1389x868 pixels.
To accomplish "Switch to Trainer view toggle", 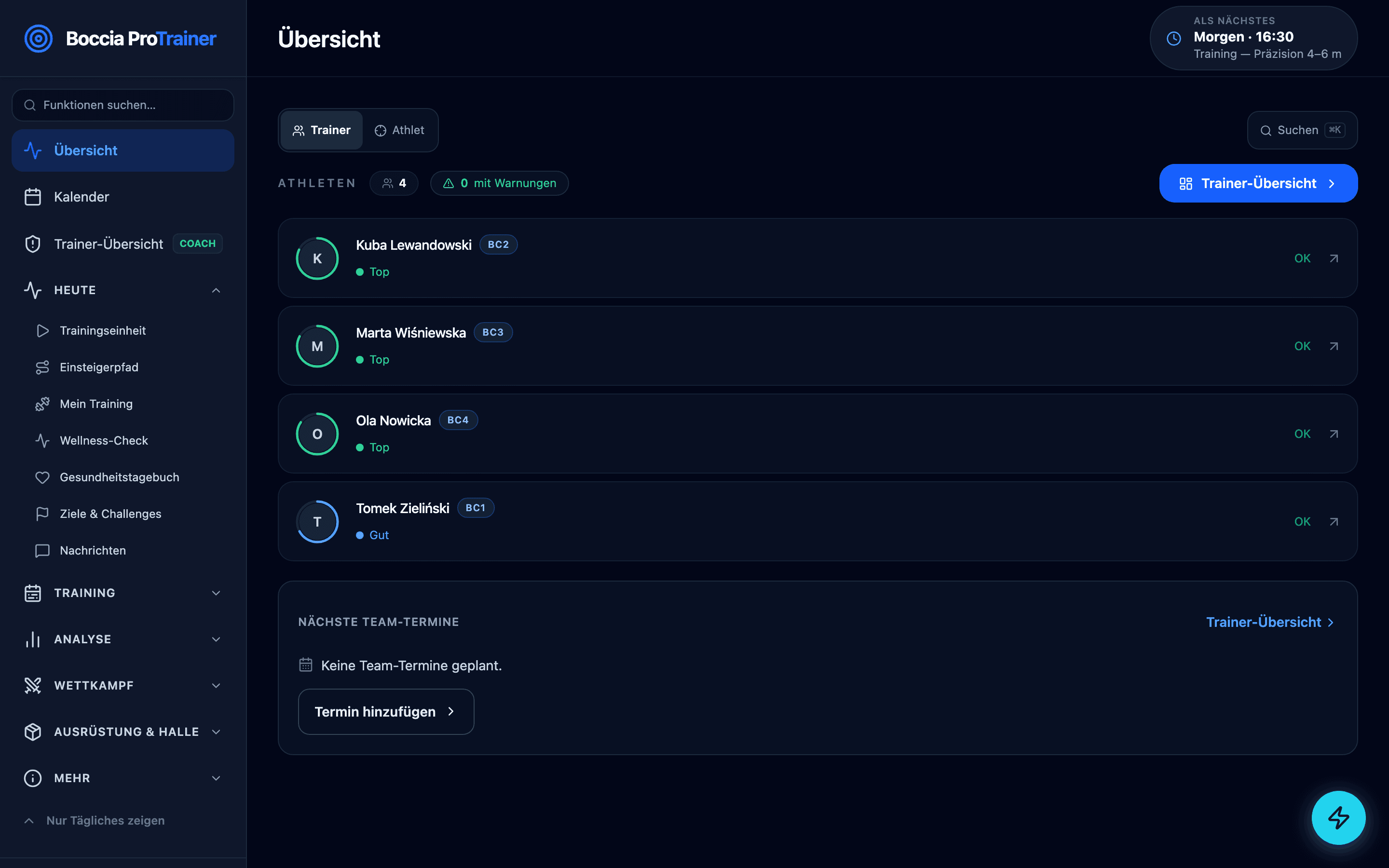I will 321,130.
